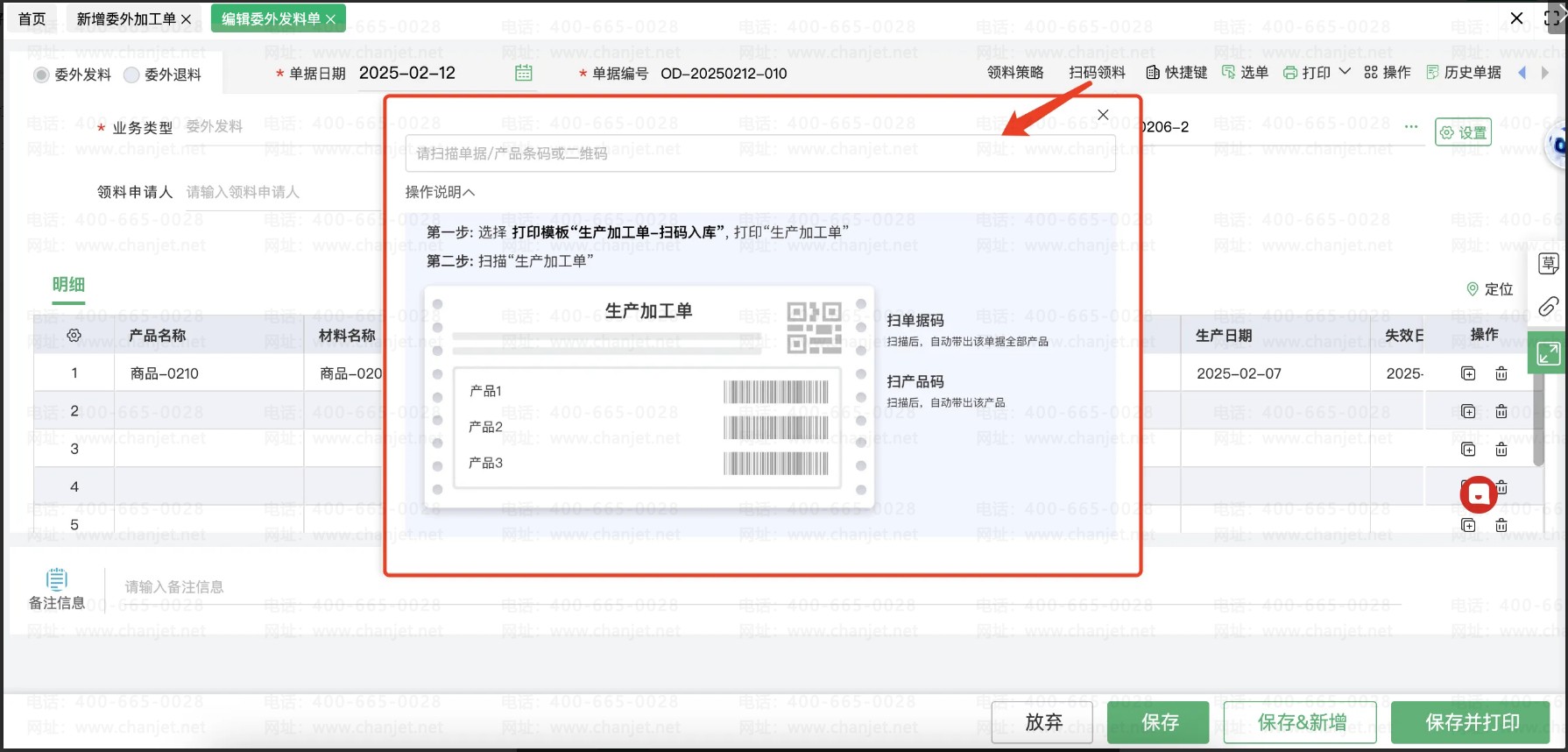Collapse the 操作说明 section
Viewport: 1568px width, 752px height.
[x=440, y=192]
